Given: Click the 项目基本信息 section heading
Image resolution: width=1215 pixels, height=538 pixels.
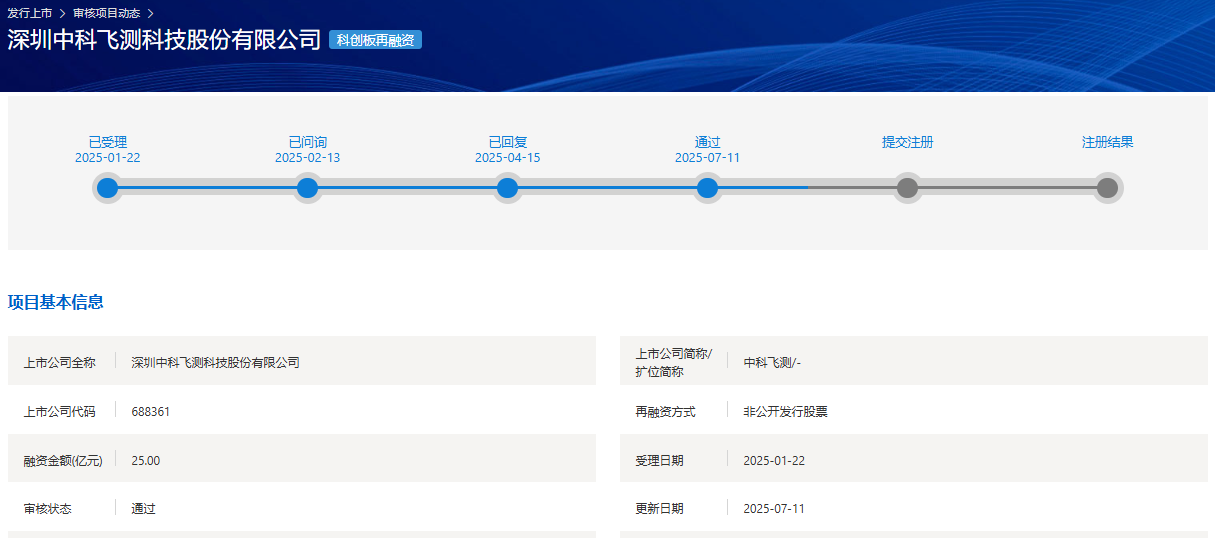Looking at the screenshot, I should click(x=56, y=302).
